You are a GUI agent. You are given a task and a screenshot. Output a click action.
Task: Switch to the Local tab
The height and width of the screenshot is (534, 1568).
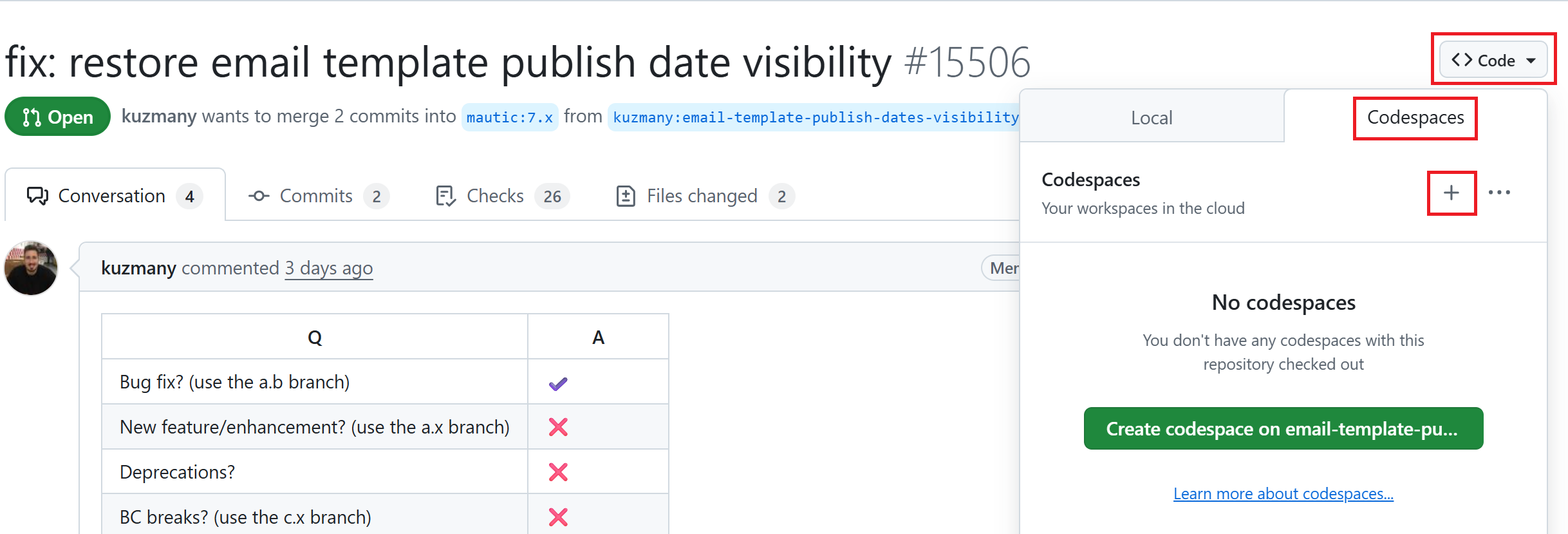click(x=1152, y=118)
